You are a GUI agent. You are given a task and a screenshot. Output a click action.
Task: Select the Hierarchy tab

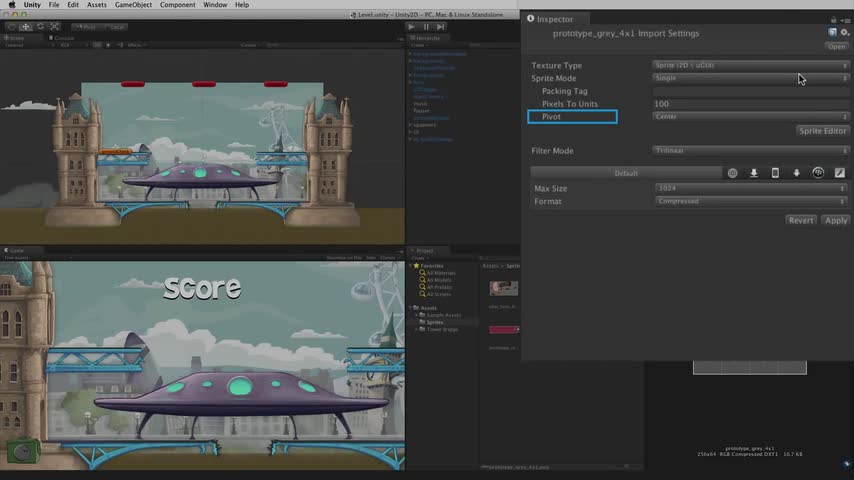click(427, 38)
